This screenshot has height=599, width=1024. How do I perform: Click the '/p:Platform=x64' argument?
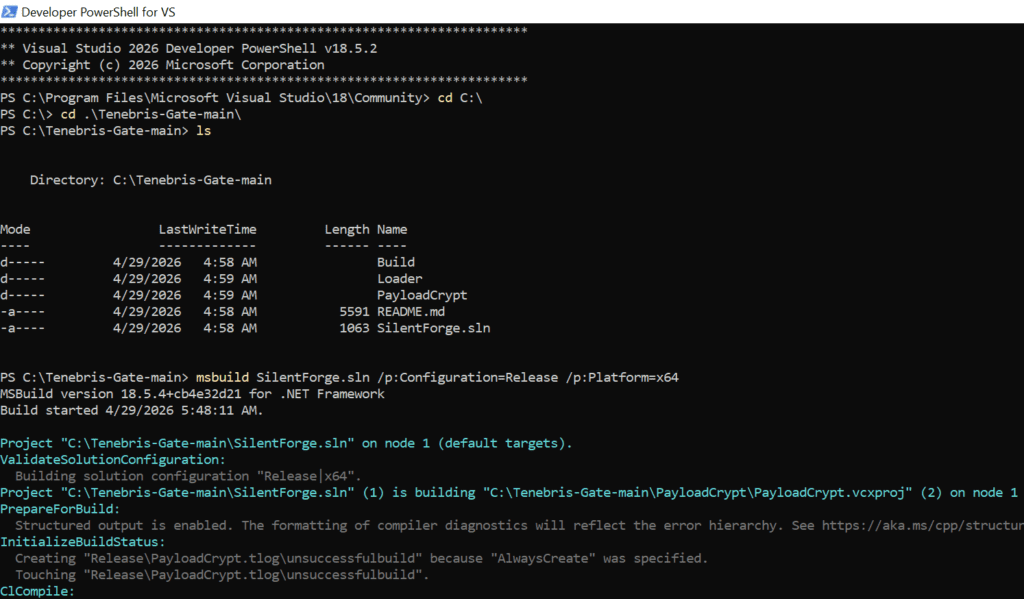point(622,378)
